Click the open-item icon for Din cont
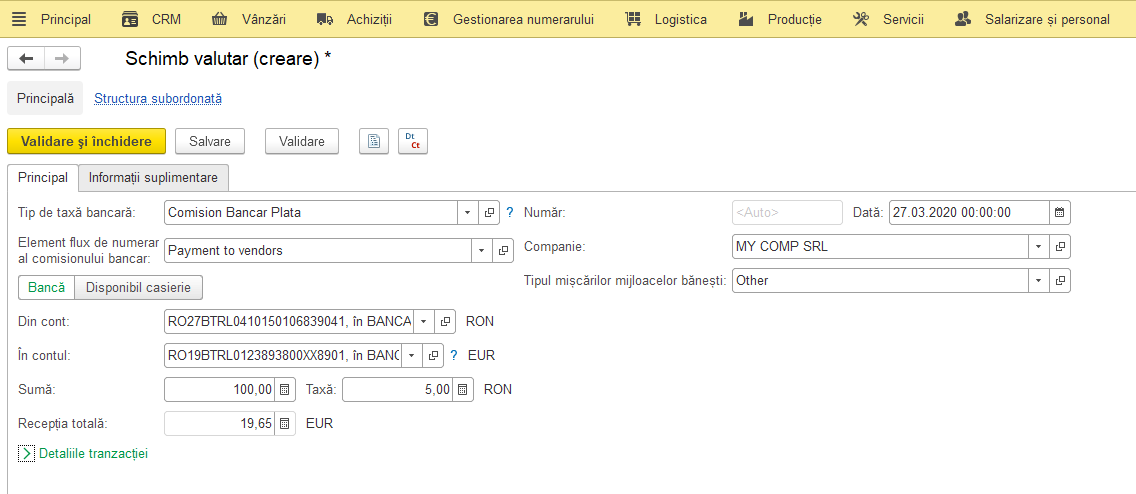 pos(446,321)
